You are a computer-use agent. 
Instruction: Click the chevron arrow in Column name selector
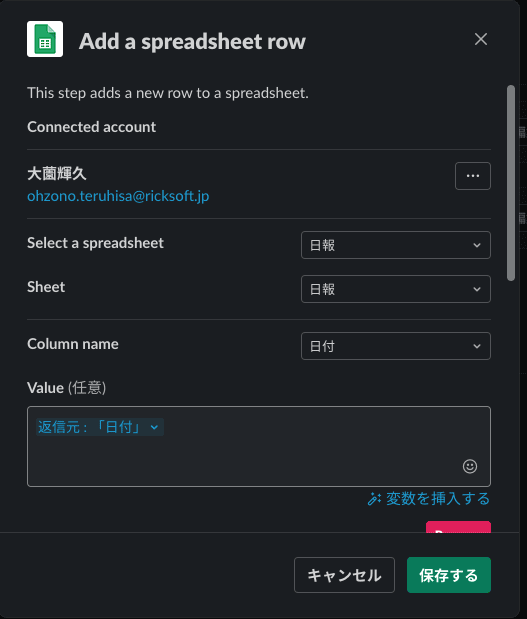(x=477, y=346)
